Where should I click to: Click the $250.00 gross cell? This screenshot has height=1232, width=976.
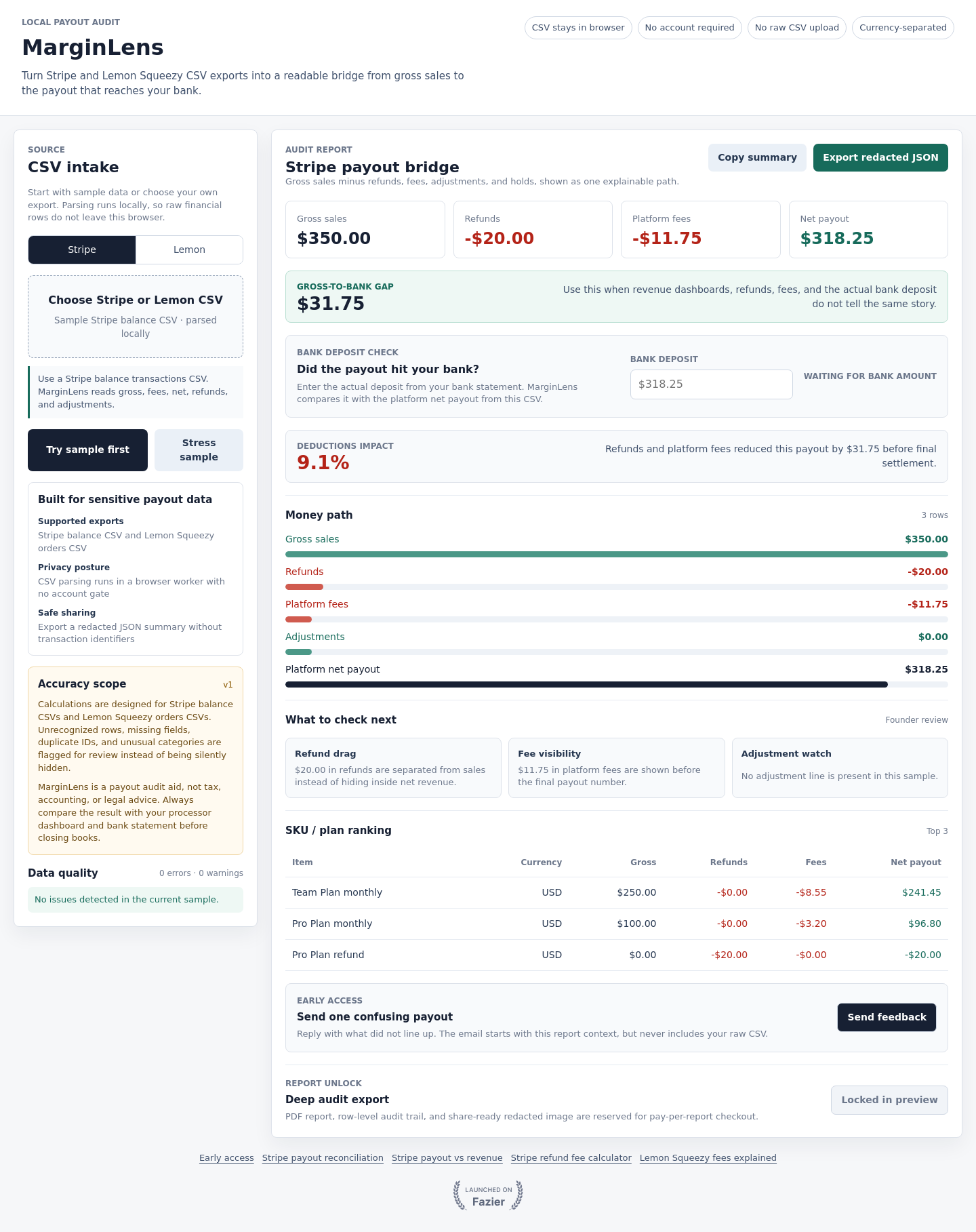coord(636,892)
